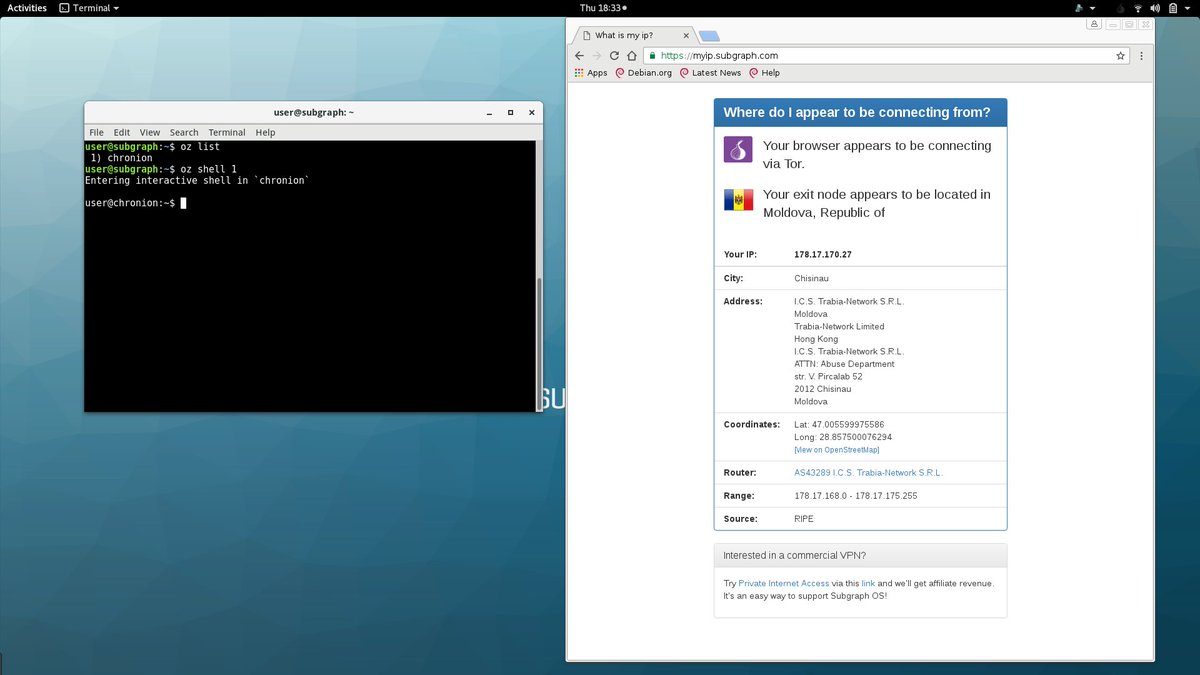Open a new browser tab
The width and height of the screenshot is (1200, 675).
(708, 36)
